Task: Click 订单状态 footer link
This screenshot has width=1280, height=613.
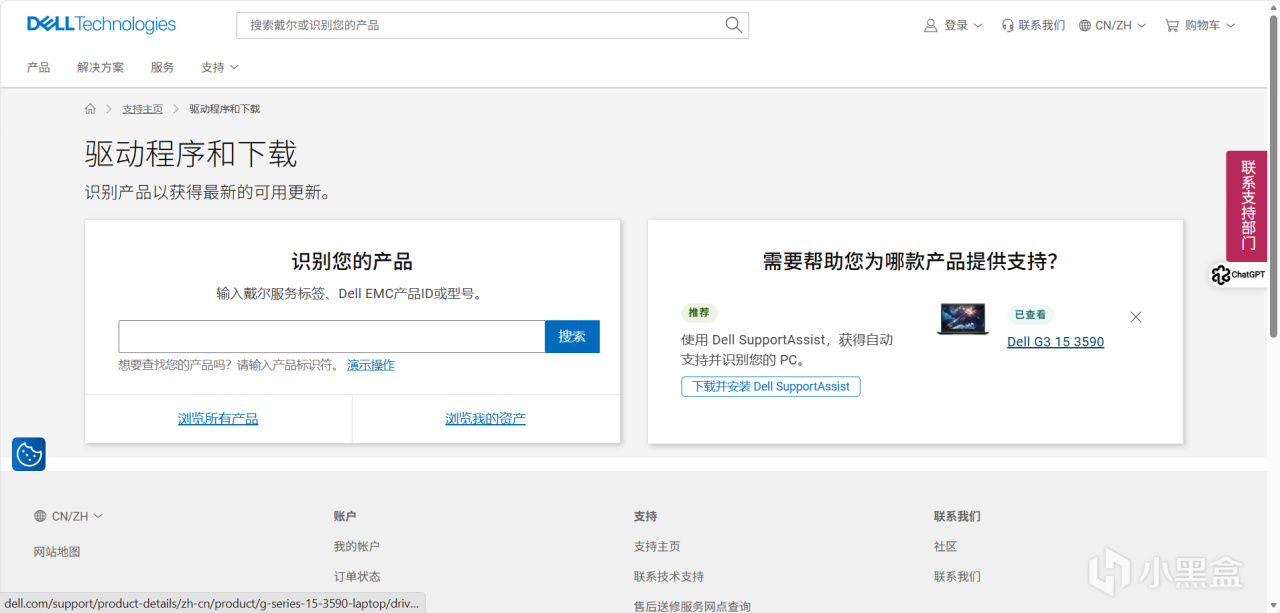Action: (357, 576)
